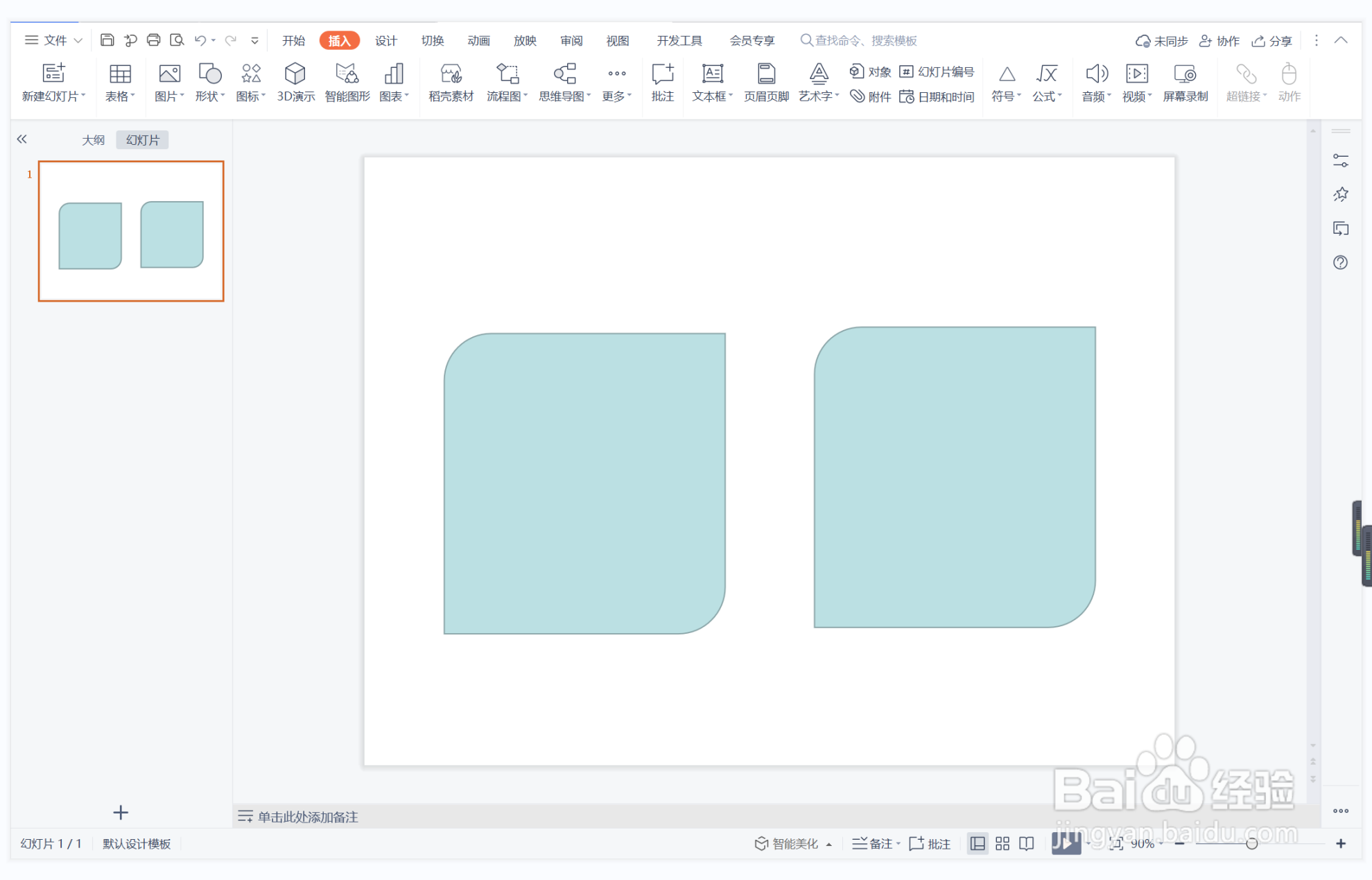
Task: Click the 未同步 sync button
Action: [x=1162, y=41]
